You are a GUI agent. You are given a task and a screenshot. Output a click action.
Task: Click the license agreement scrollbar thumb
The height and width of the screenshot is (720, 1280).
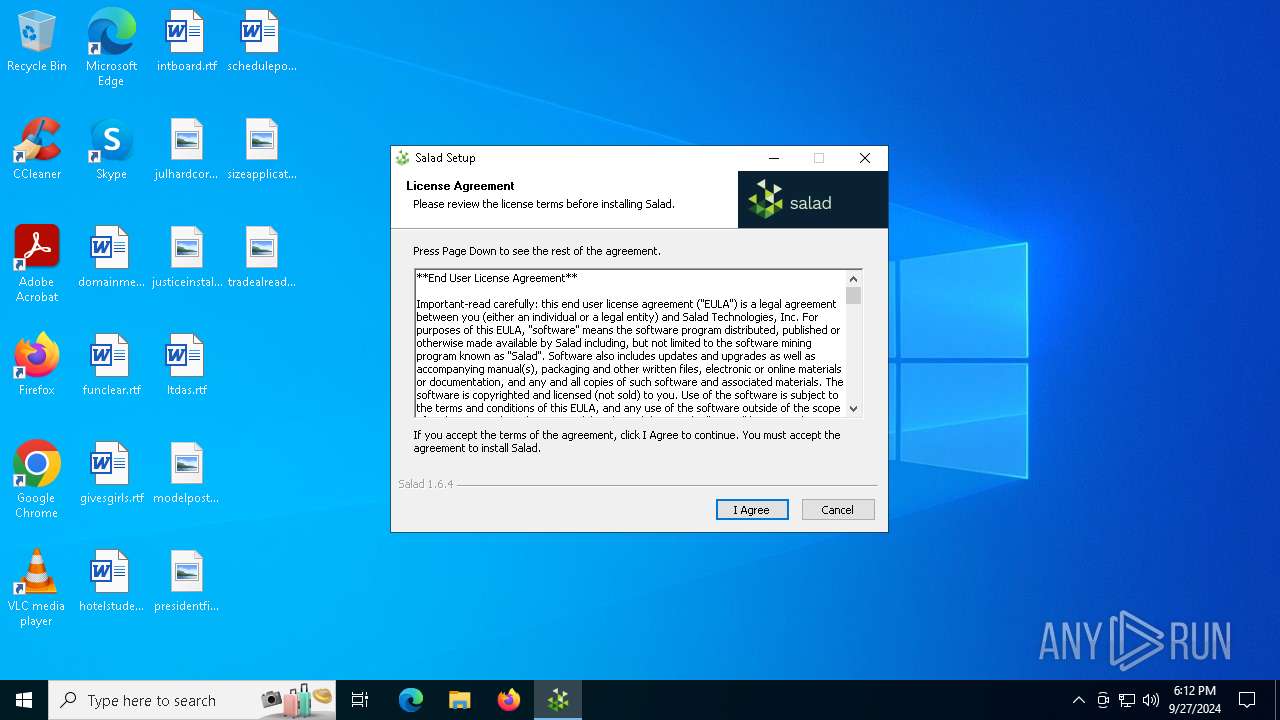853,296
